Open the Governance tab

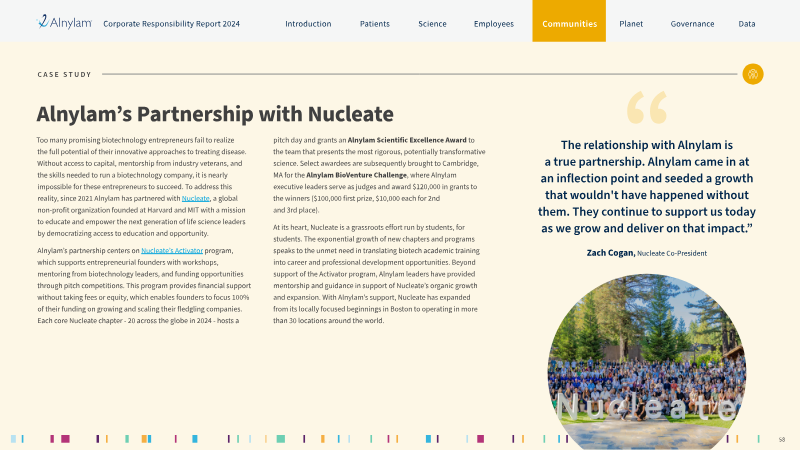click(692, 23)
